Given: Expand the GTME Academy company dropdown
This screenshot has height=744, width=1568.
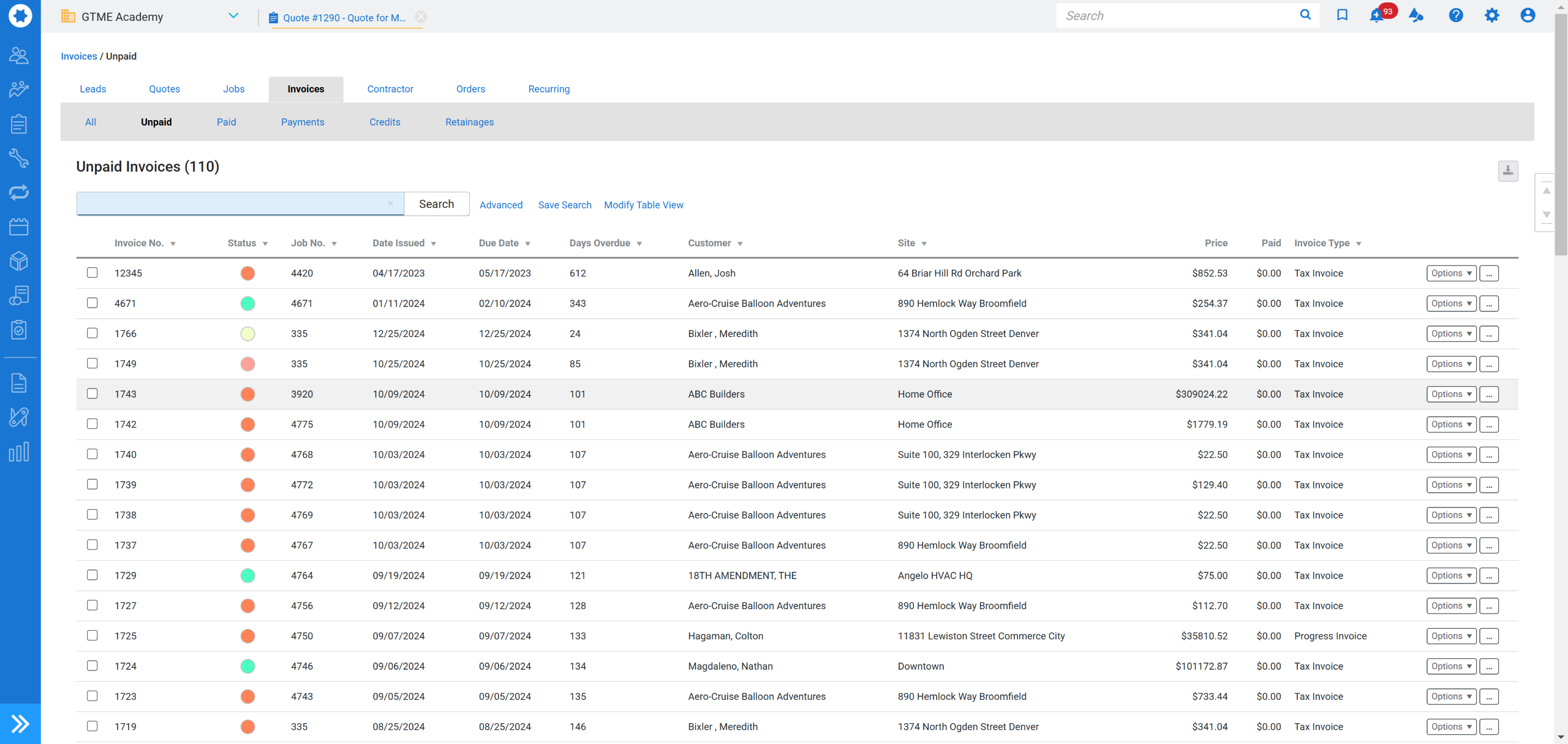Looking at the screenshot, I should [x=233, y=16].
